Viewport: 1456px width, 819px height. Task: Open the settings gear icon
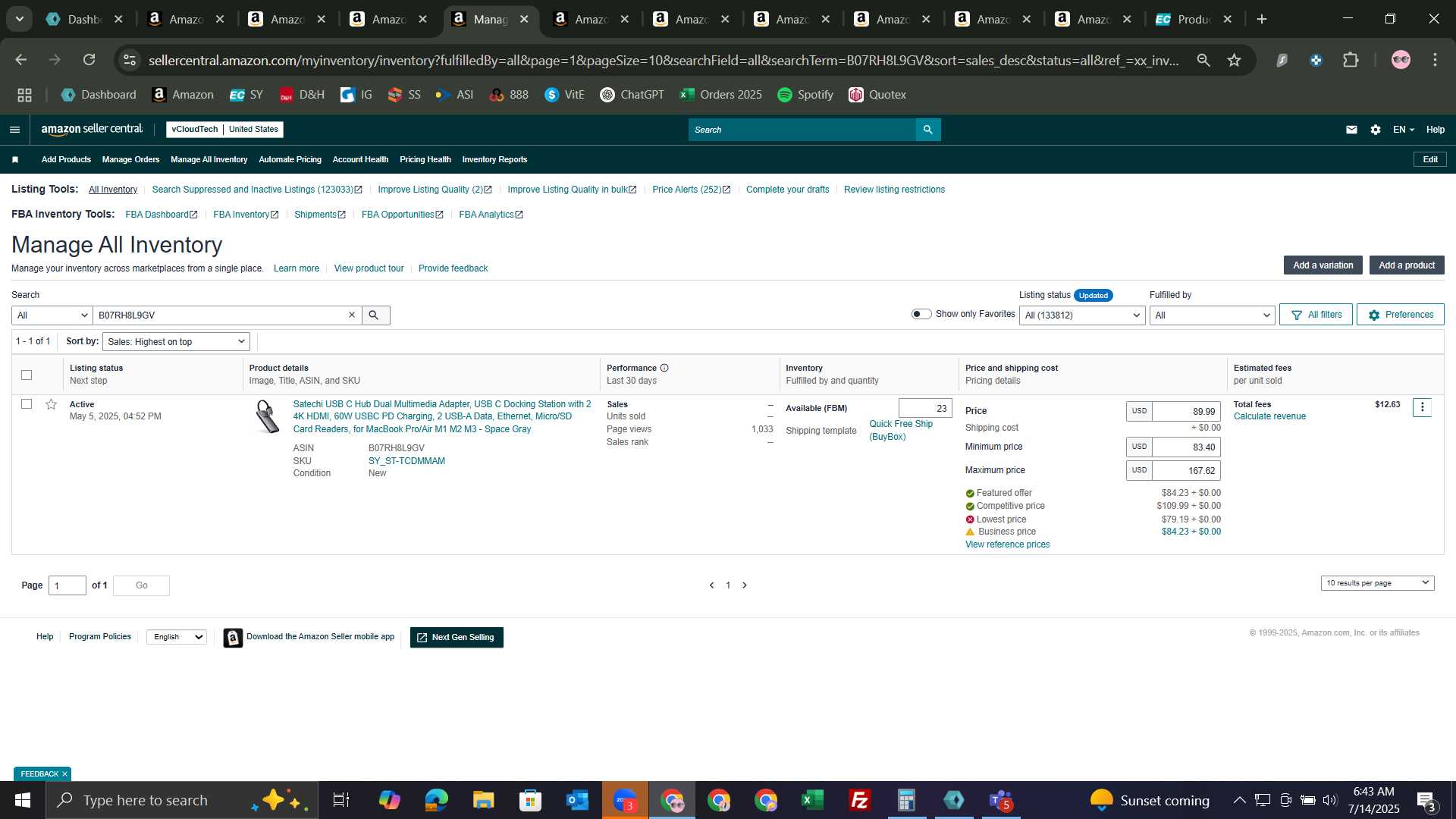pos(1376,130)
